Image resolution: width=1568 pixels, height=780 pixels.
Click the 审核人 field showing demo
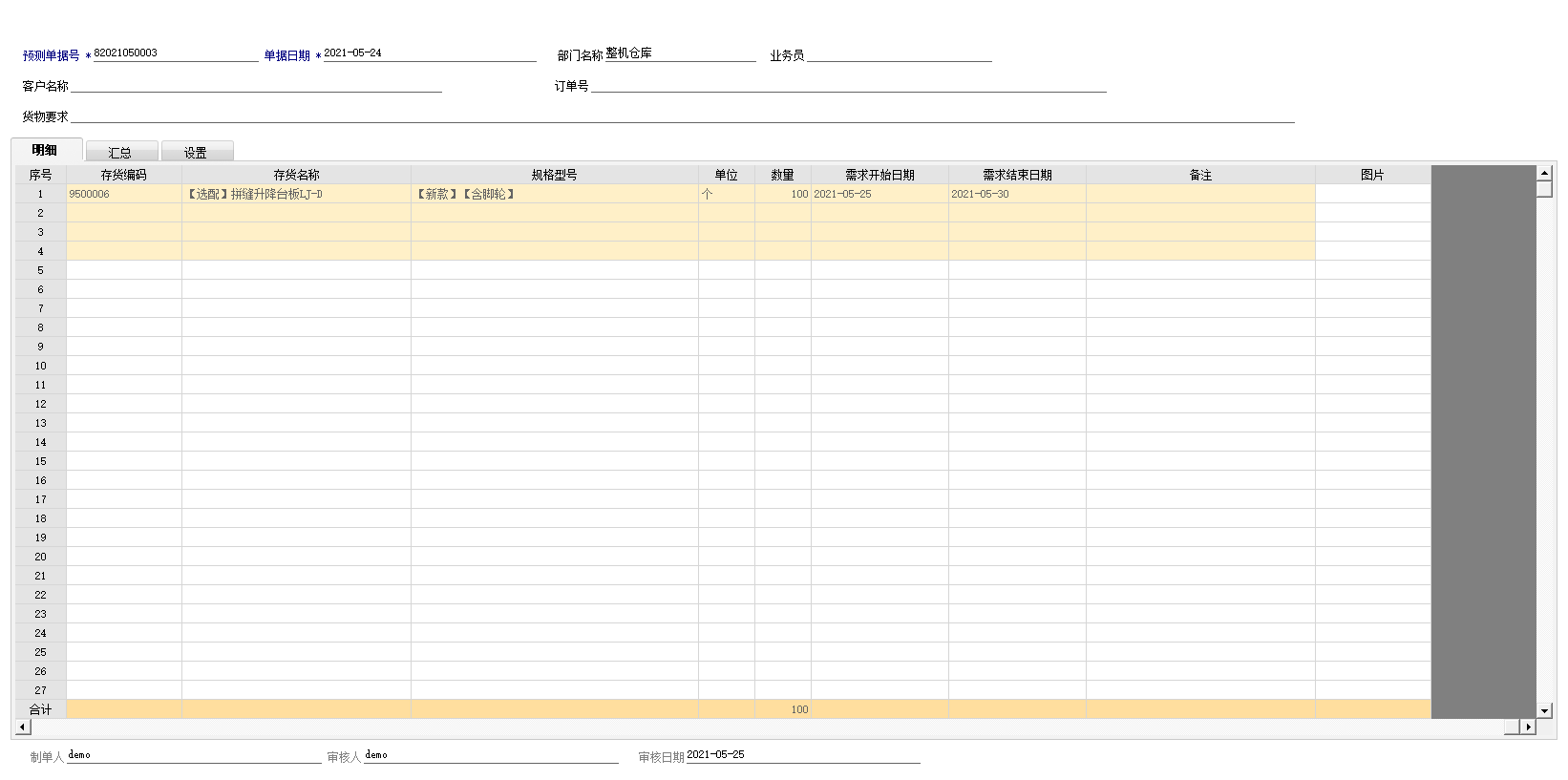click(491, 755)
